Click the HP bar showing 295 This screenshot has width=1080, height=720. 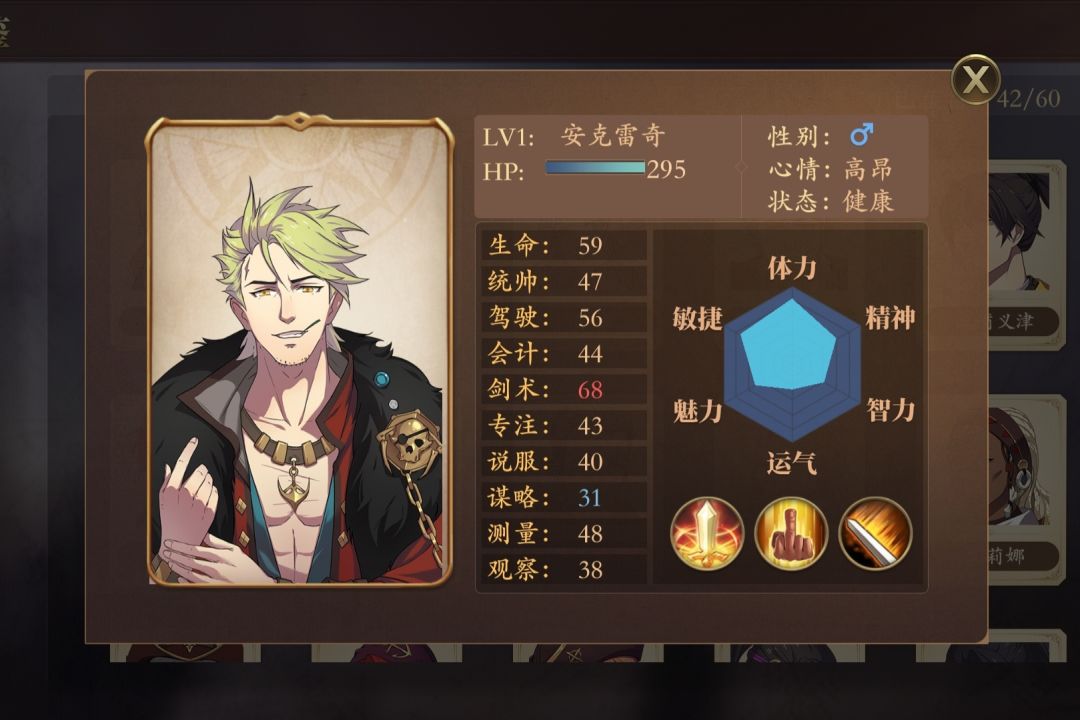coord(595,167)
